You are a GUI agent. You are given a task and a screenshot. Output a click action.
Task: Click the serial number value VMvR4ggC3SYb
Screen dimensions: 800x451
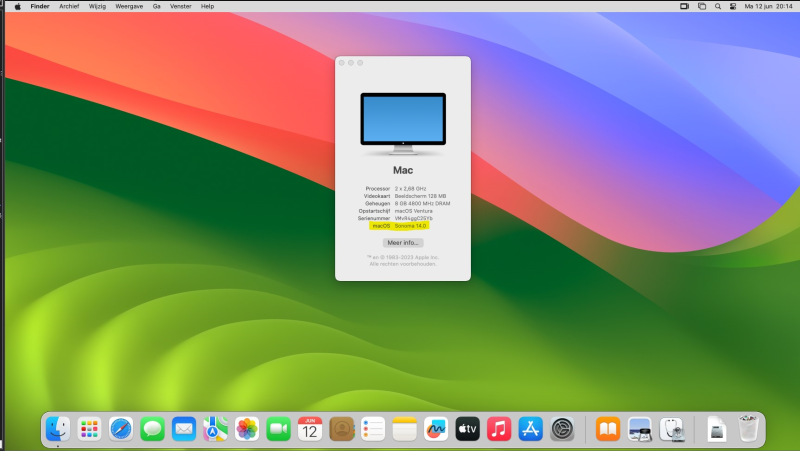414,218
